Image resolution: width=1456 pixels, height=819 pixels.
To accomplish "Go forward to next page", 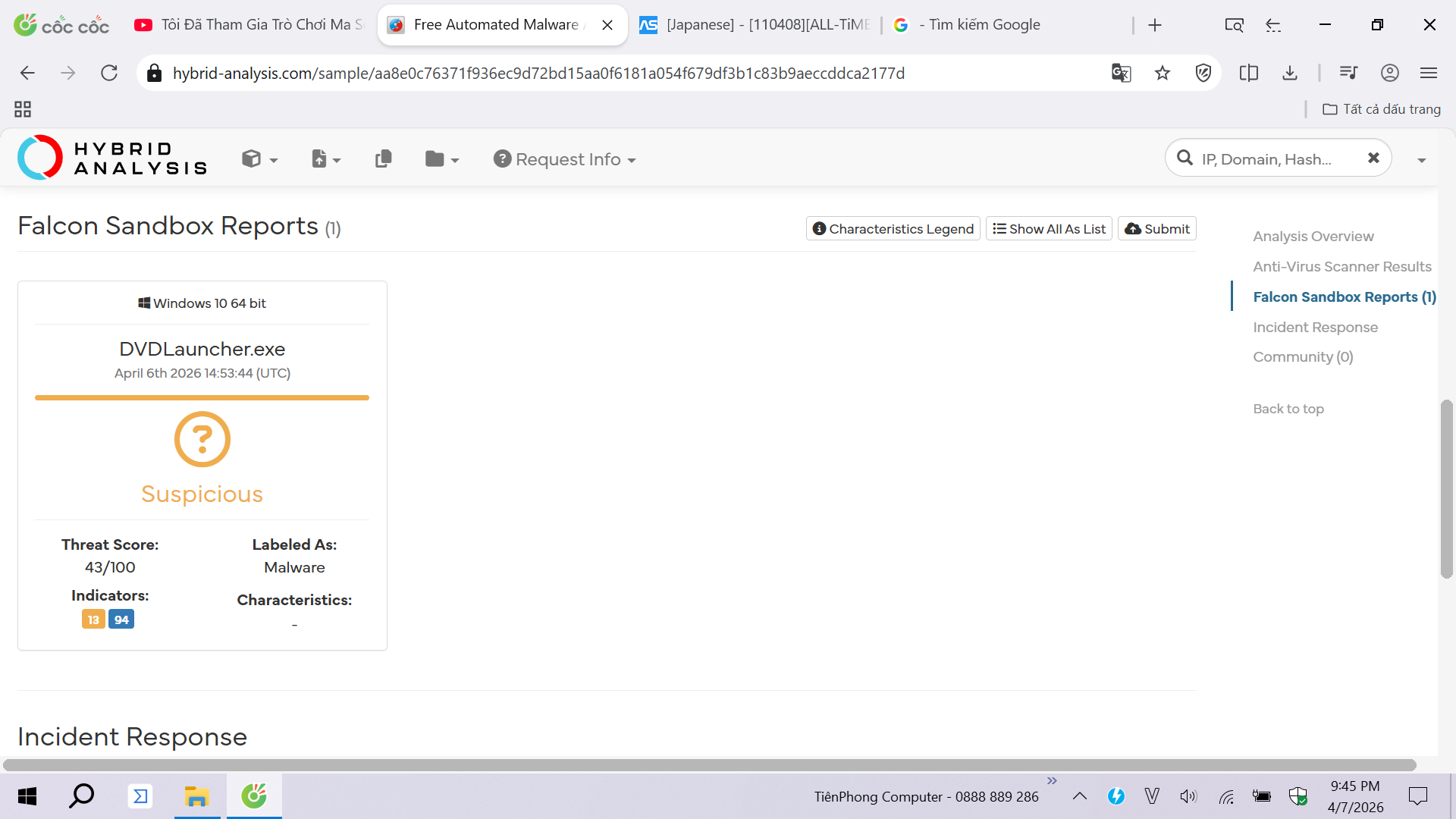I will [68, 73].
